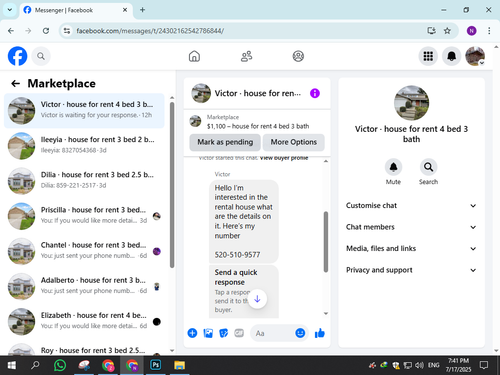Attach a photo using the image icon
500x375 pixels.
[208, 333]
